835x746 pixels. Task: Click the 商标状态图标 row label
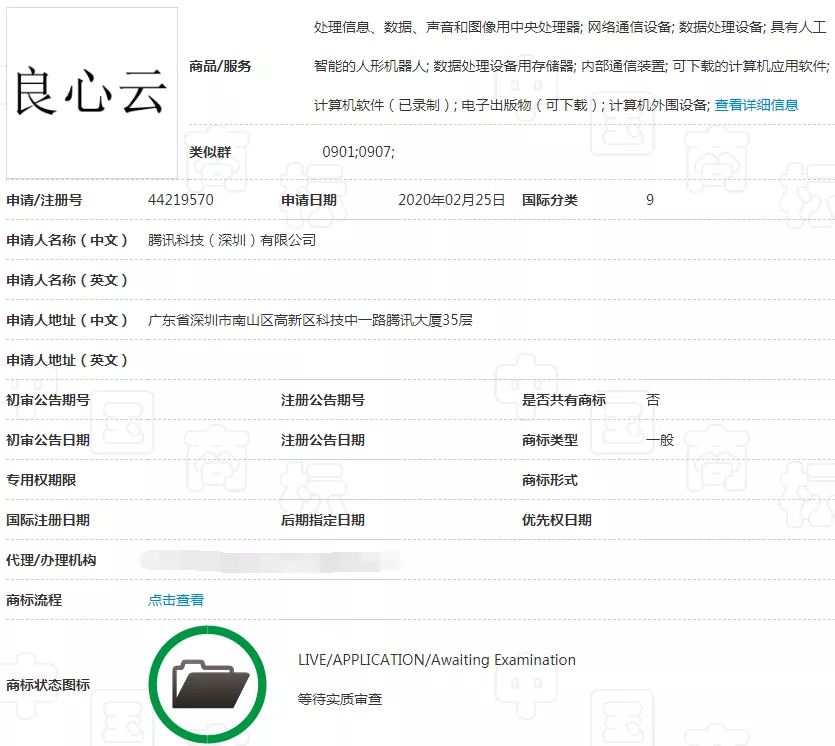coord(49,684)
